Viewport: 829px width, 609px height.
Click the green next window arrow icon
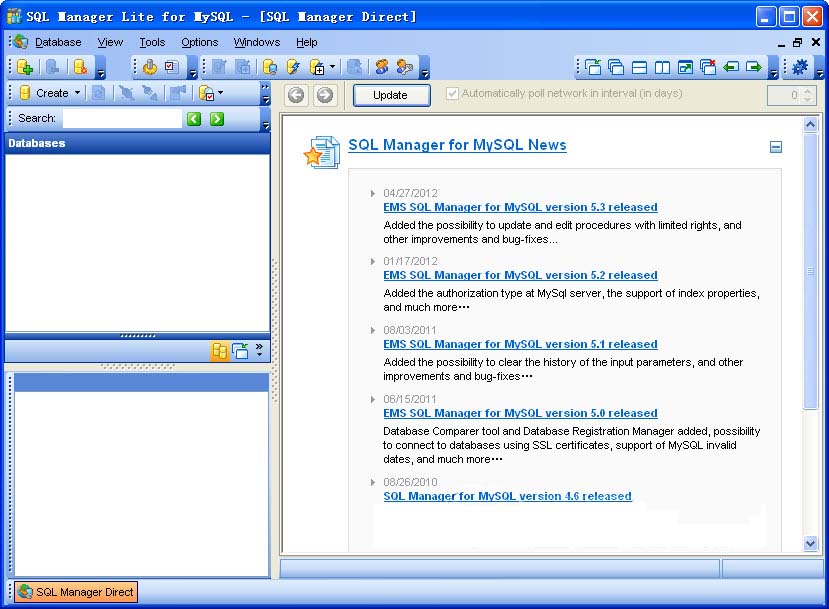click(753, 67)
